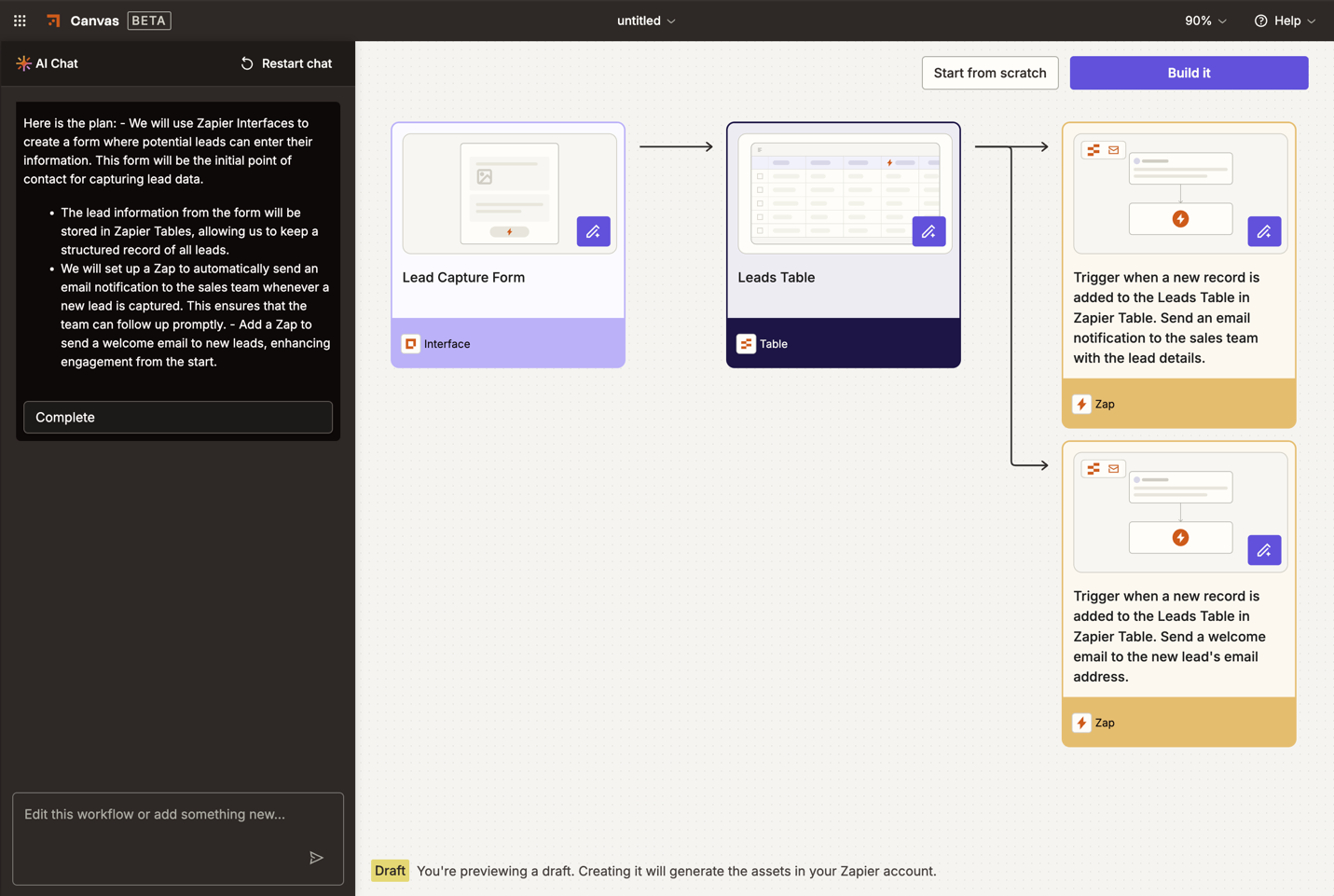Click the Draft badge
Screen dimensions: 1334x896
click(x=390, y=871)
